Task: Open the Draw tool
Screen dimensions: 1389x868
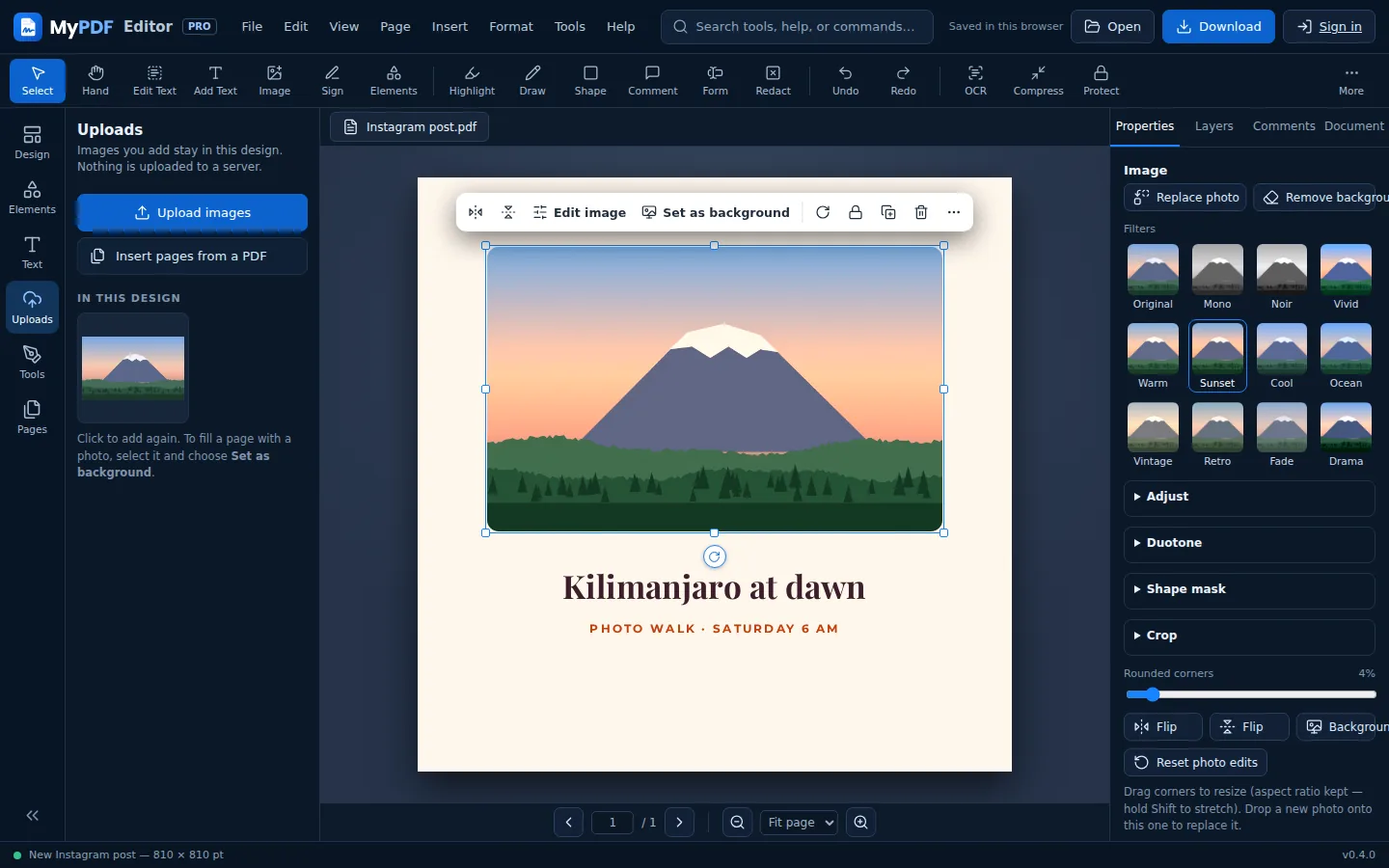Action: (x=532, y=81)
